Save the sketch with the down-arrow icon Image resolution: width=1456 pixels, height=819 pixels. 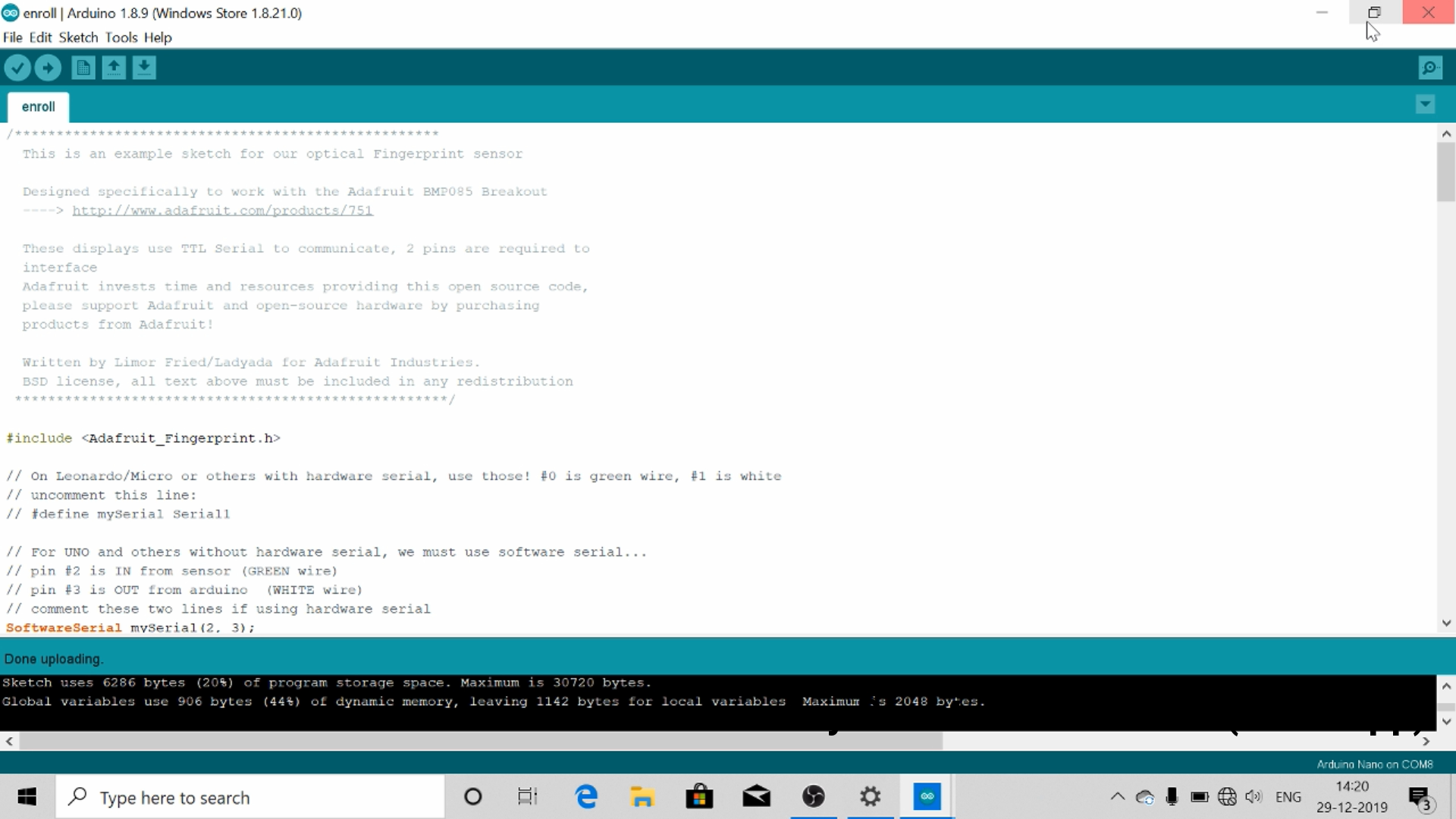144,68
